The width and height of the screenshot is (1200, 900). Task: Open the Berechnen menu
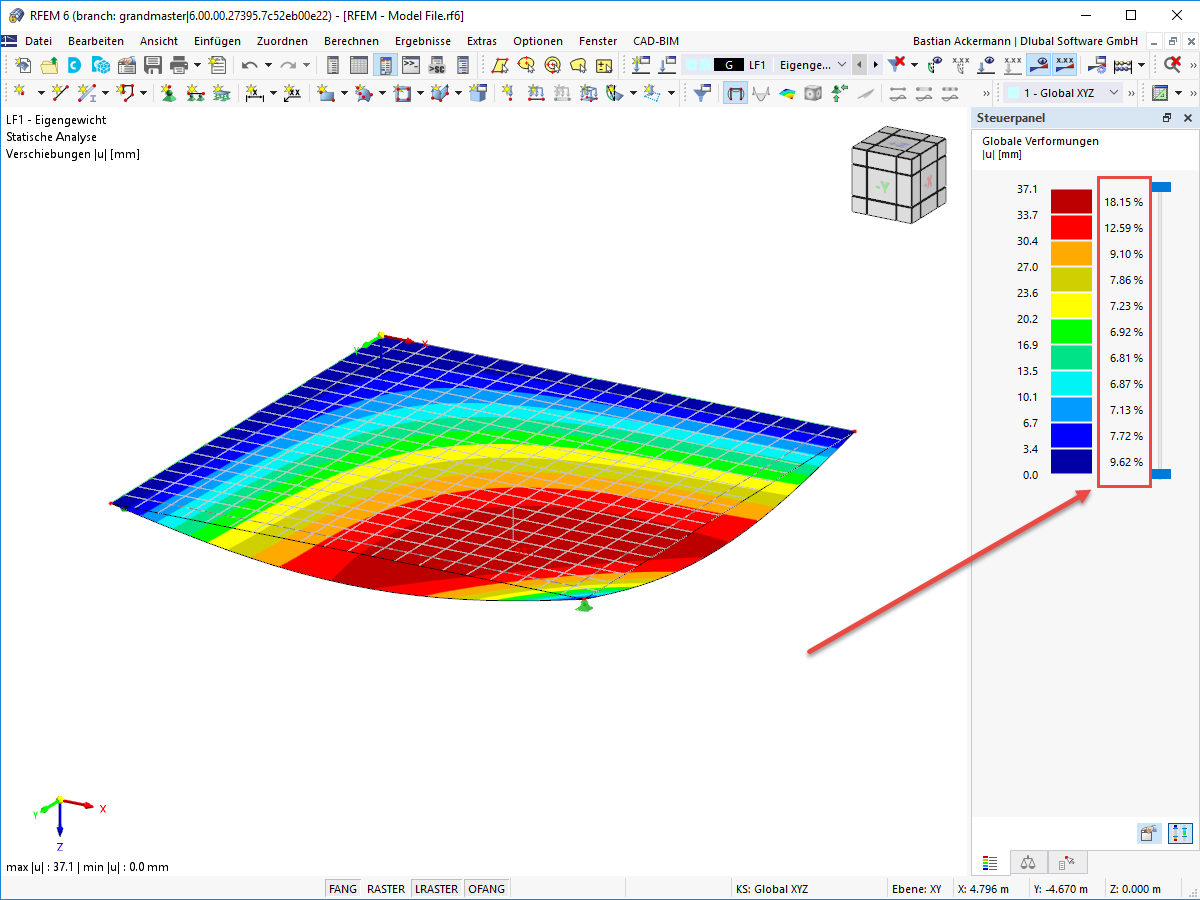pos(351,41)
